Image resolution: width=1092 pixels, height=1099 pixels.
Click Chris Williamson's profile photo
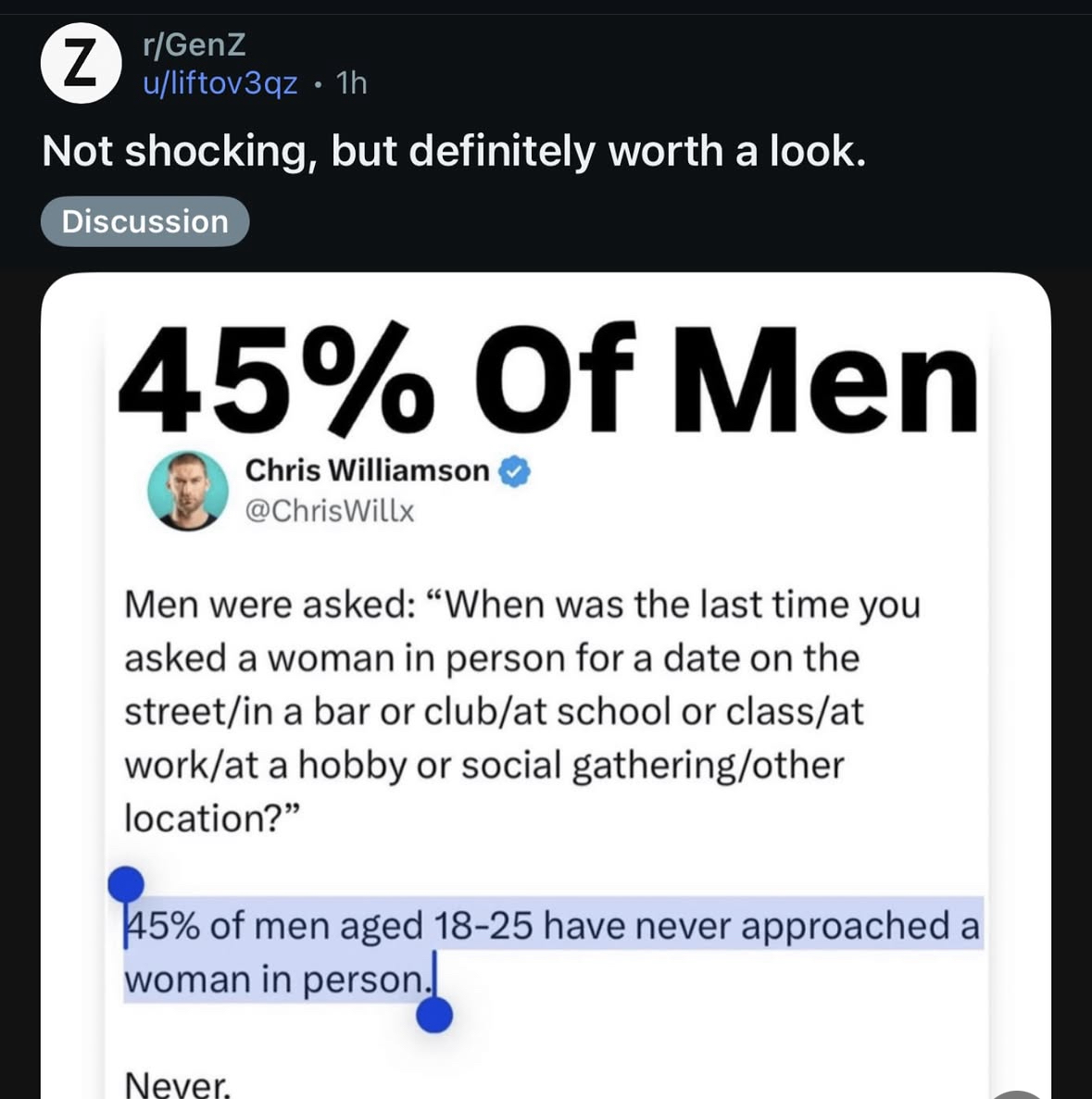click(x=188, y=491)
